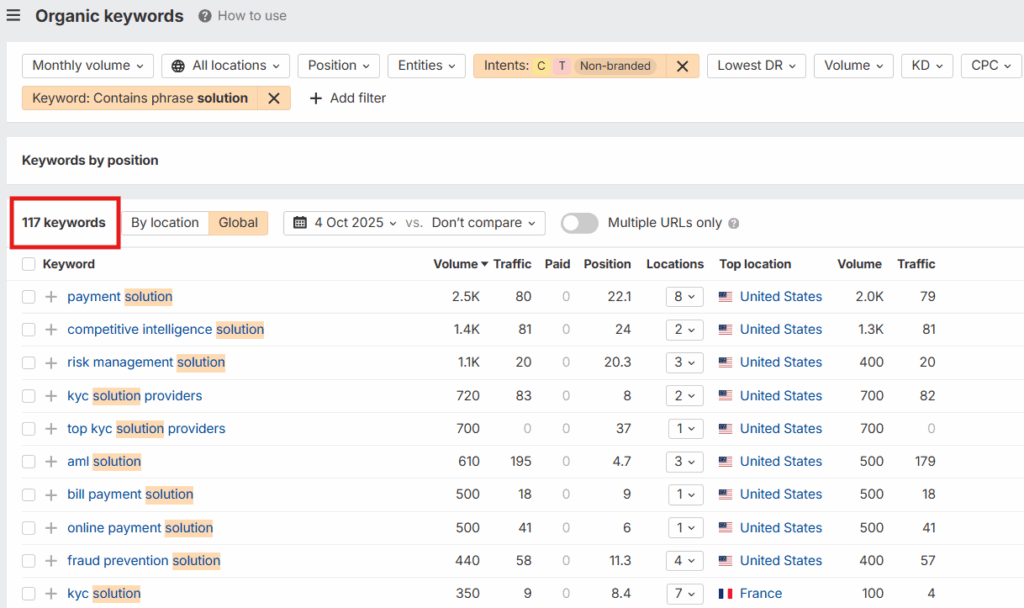Click the Add filter button
The width and height of the screenshot is (1024, 608).
[x=347, y=98]
